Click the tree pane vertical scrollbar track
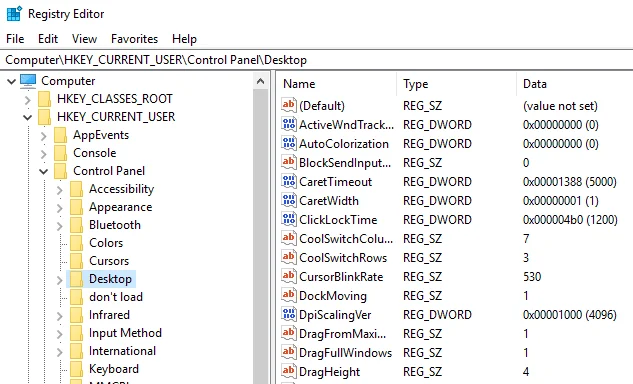Image resolution: width=633 pixels, height=384 pixels. pos(260,236)
